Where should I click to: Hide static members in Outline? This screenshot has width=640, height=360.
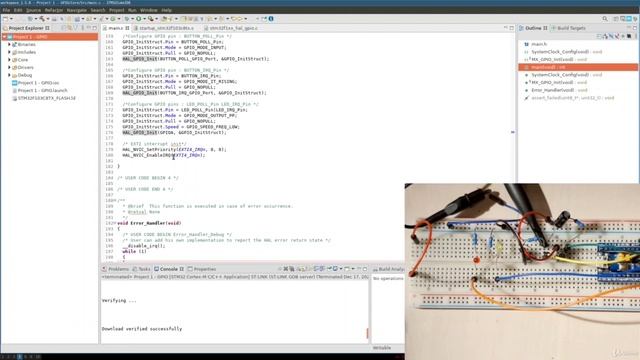617,36
